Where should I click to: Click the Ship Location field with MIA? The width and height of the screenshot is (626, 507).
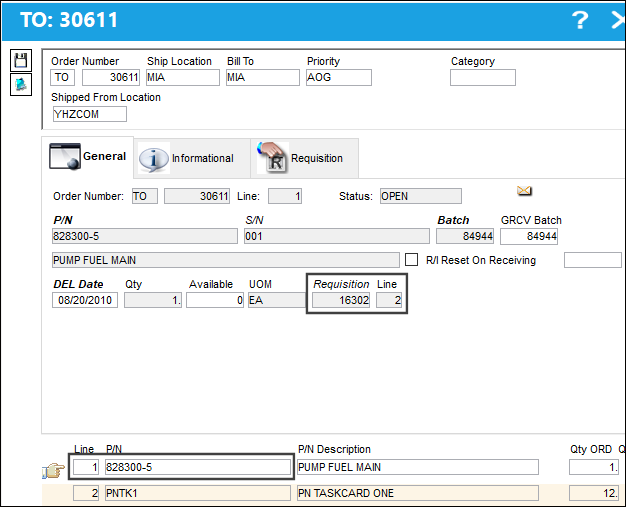[183, 77]
